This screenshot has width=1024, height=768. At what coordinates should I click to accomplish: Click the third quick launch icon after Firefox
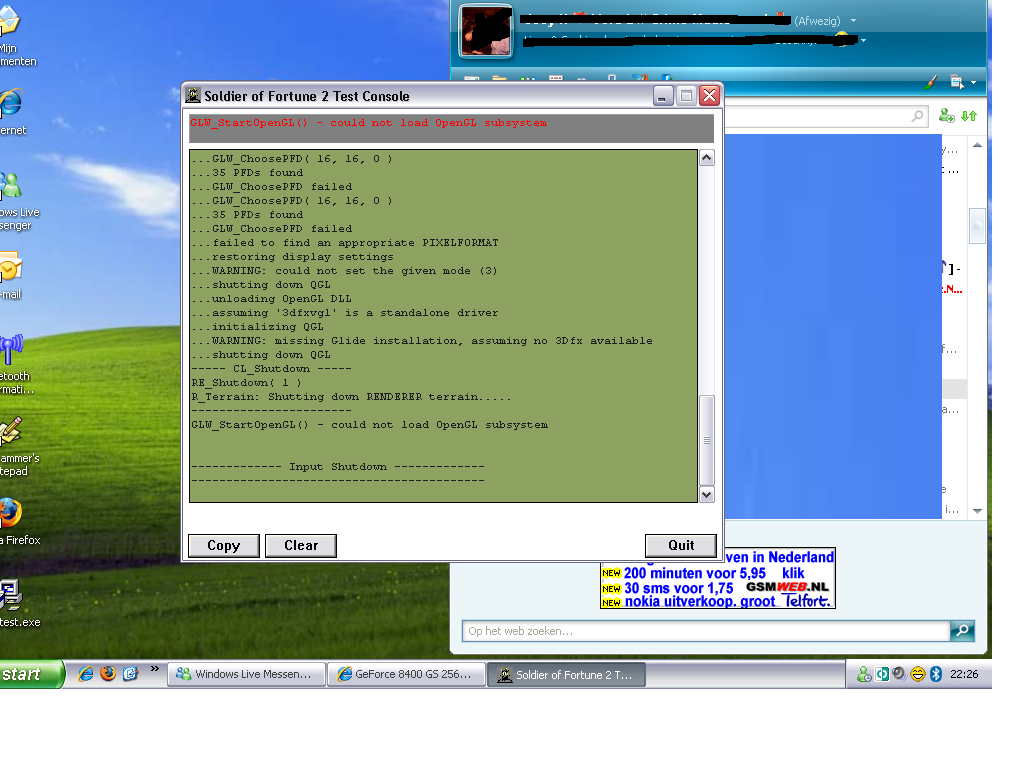[x=131, y=674]
